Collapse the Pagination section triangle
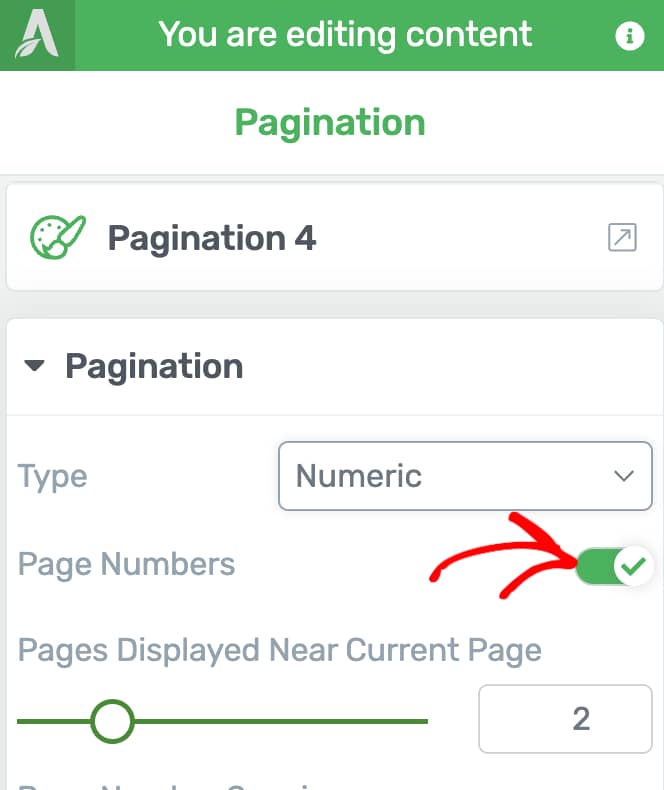 pos(34,365)
